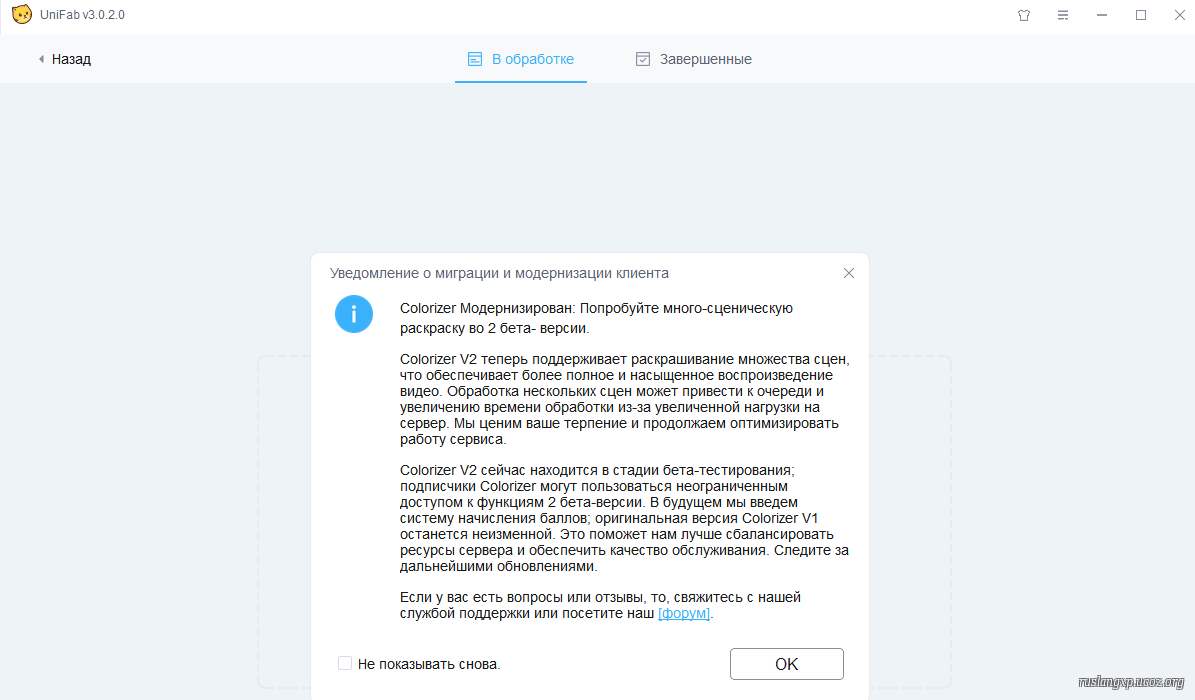Close the UniFab application window
Screen dimensions: 1195x700
[x=1179, y=15]
